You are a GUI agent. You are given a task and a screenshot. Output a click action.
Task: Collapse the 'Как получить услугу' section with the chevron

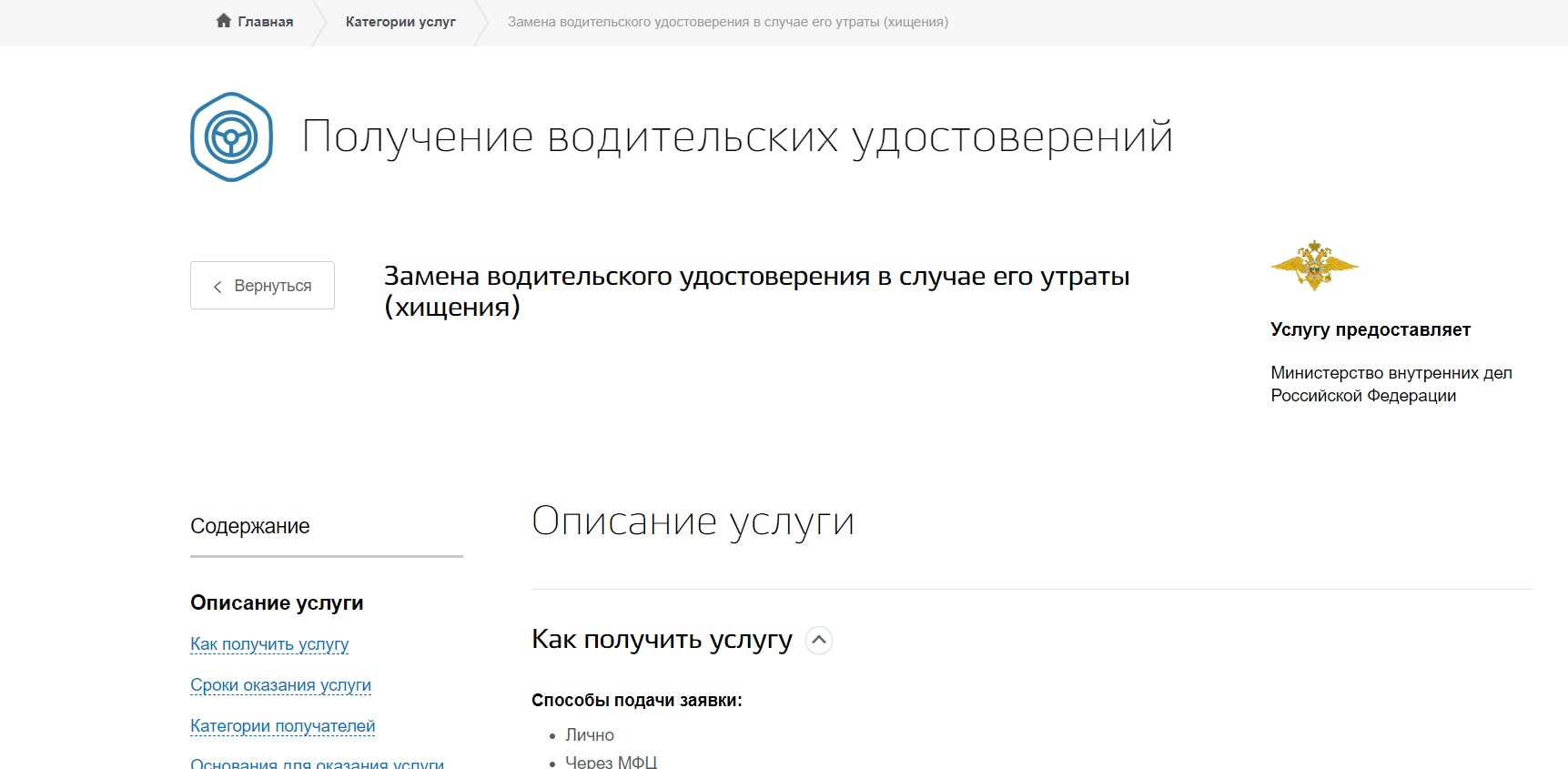819,640
